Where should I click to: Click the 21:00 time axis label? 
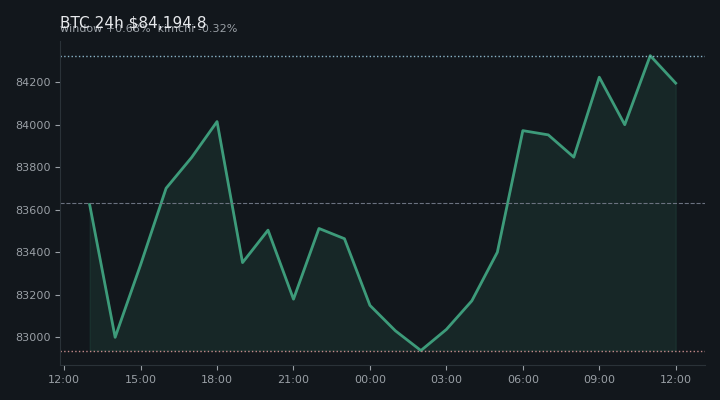tap(293, 379)
